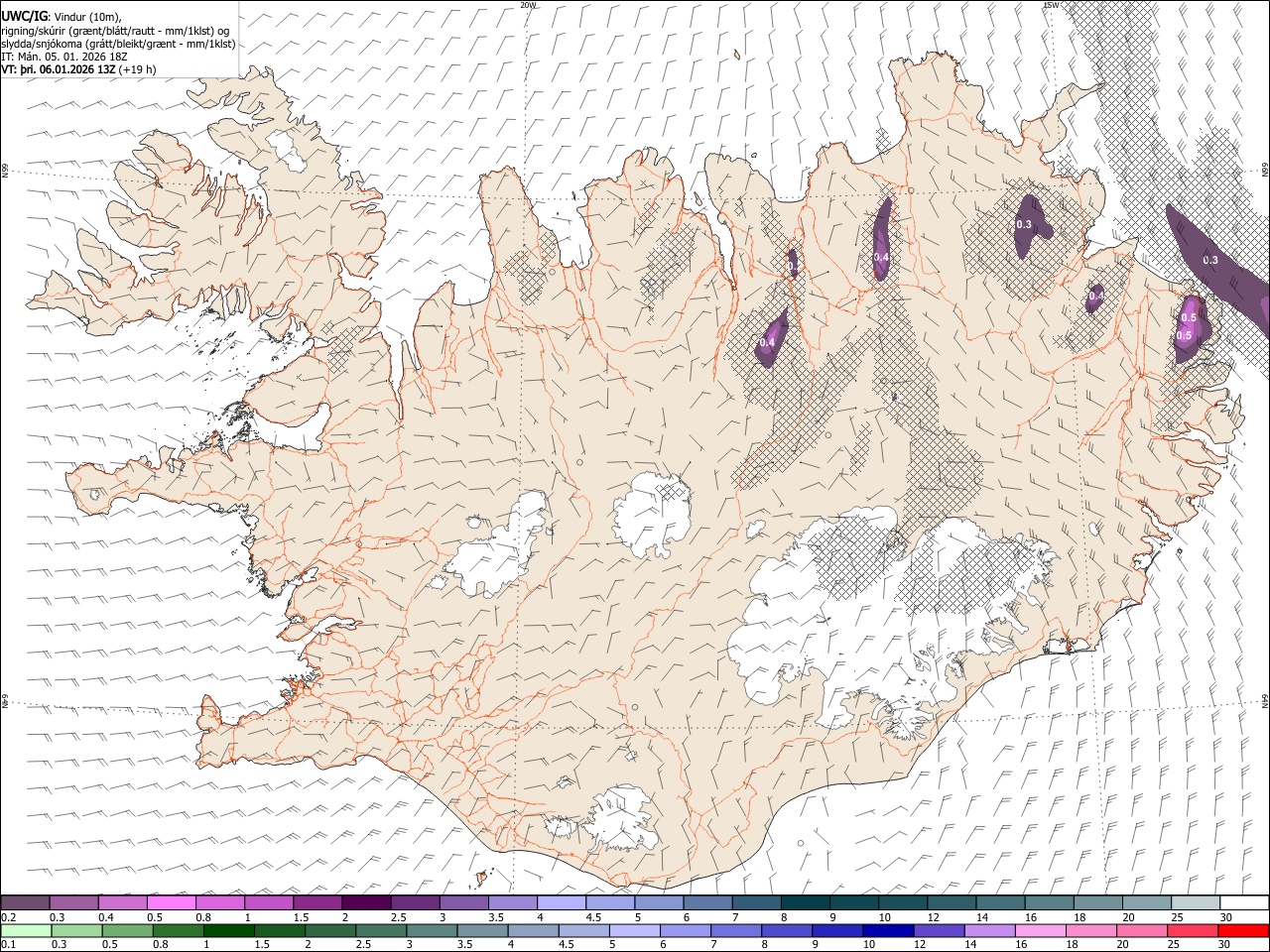This screenshot has height=952, width=1270.
Task: Select upper legend swatch between 8 and 9
Action: click(x=805, y=902)
